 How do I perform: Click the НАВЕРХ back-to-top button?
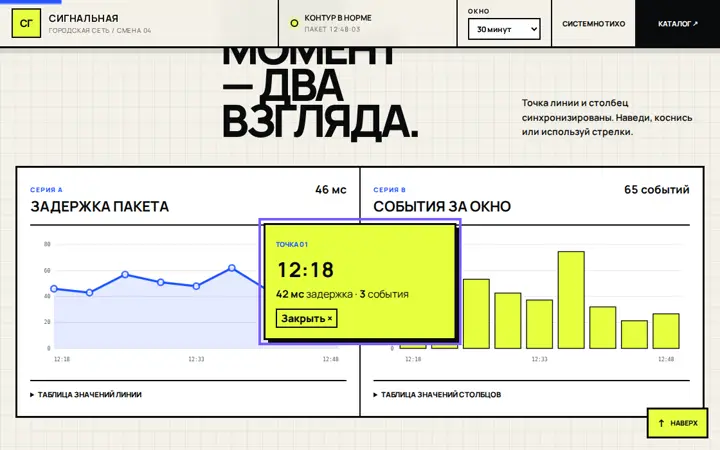pos(677,423)
